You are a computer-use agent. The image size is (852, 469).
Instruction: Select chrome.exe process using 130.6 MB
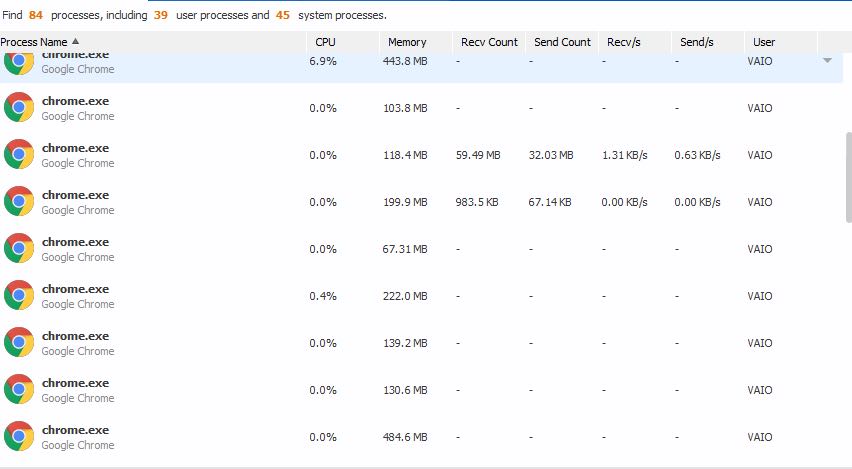point(421,390)
